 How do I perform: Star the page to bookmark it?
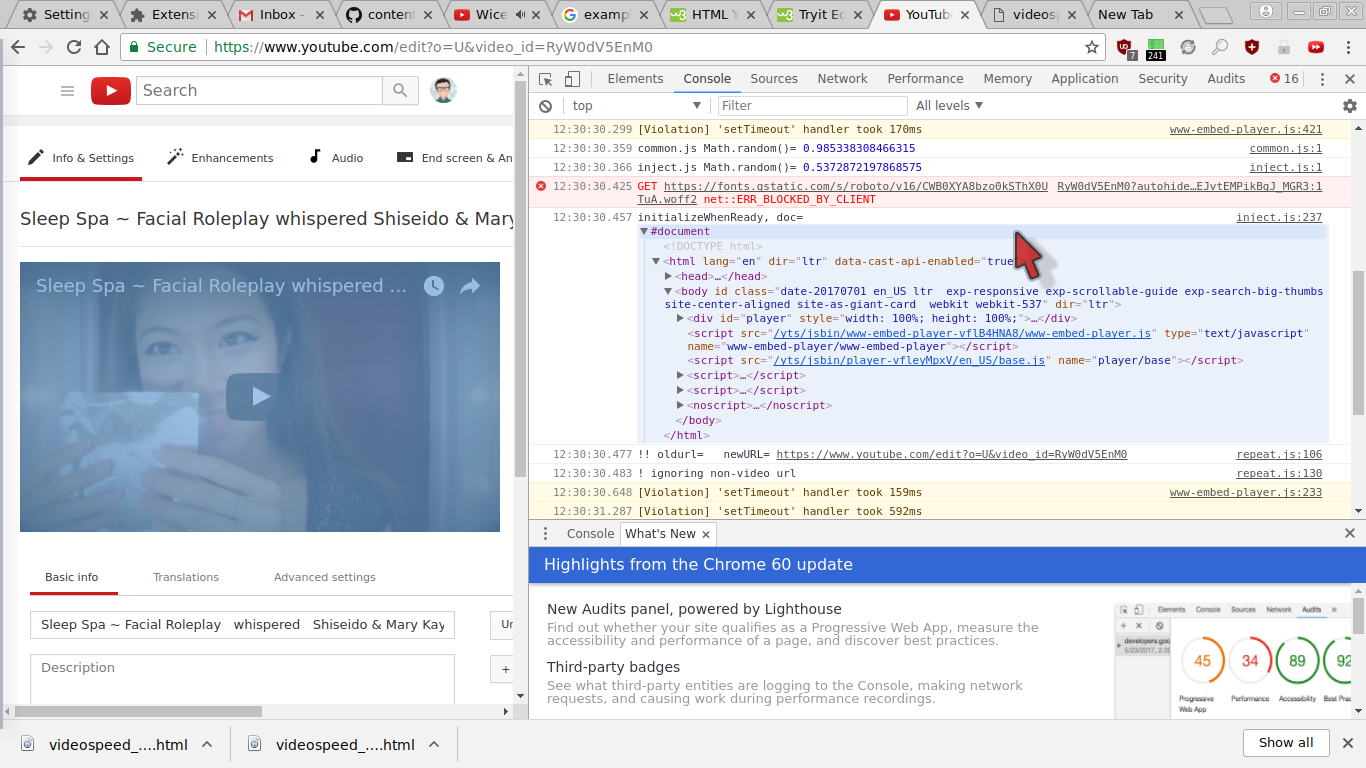1090,46
